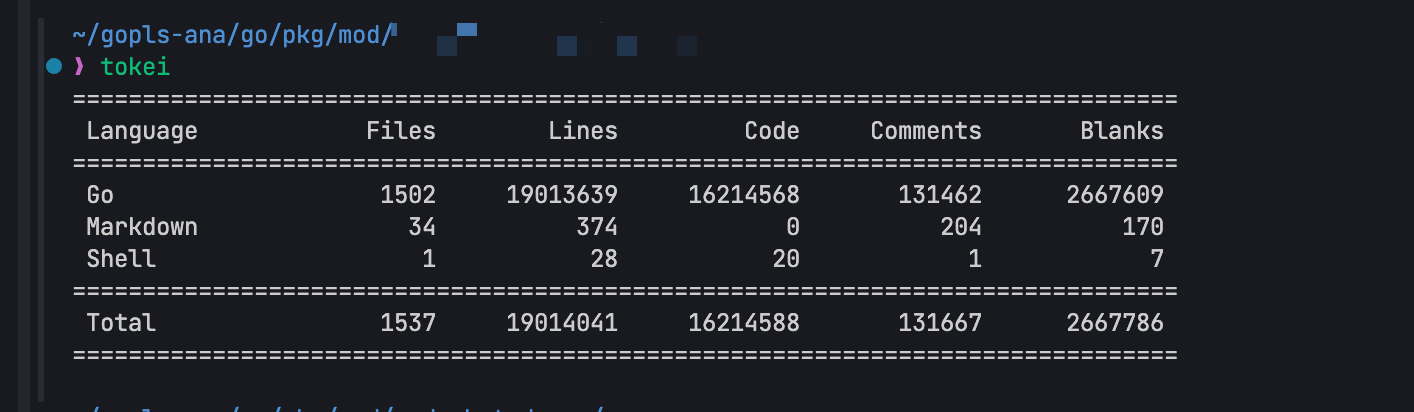
Task: Click the pink prompt arrow before tokei
Action: pos(79,67)
